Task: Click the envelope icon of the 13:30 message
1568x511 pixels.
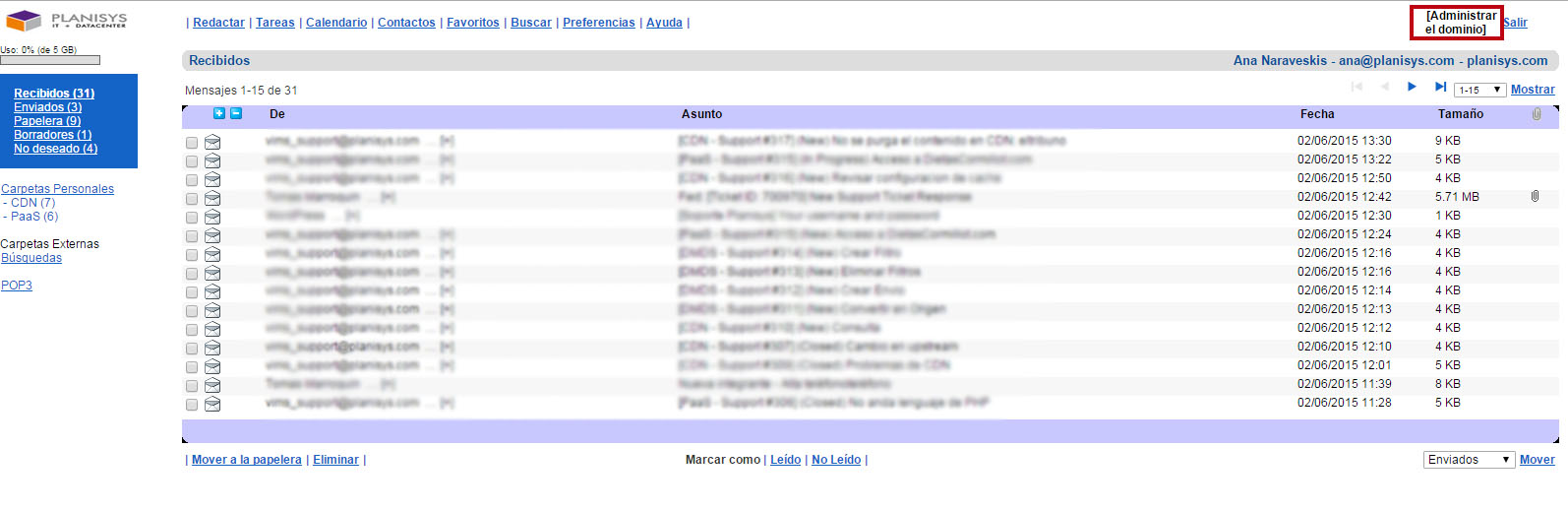Action: 212,142
